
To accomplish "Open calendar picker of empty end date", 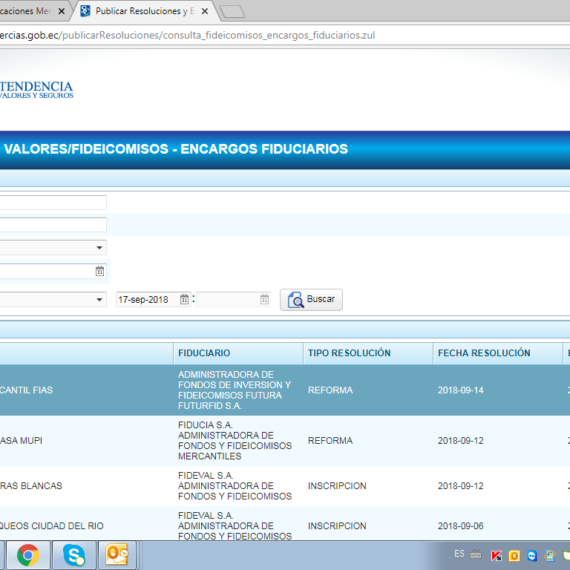I will tap(264, 299).
